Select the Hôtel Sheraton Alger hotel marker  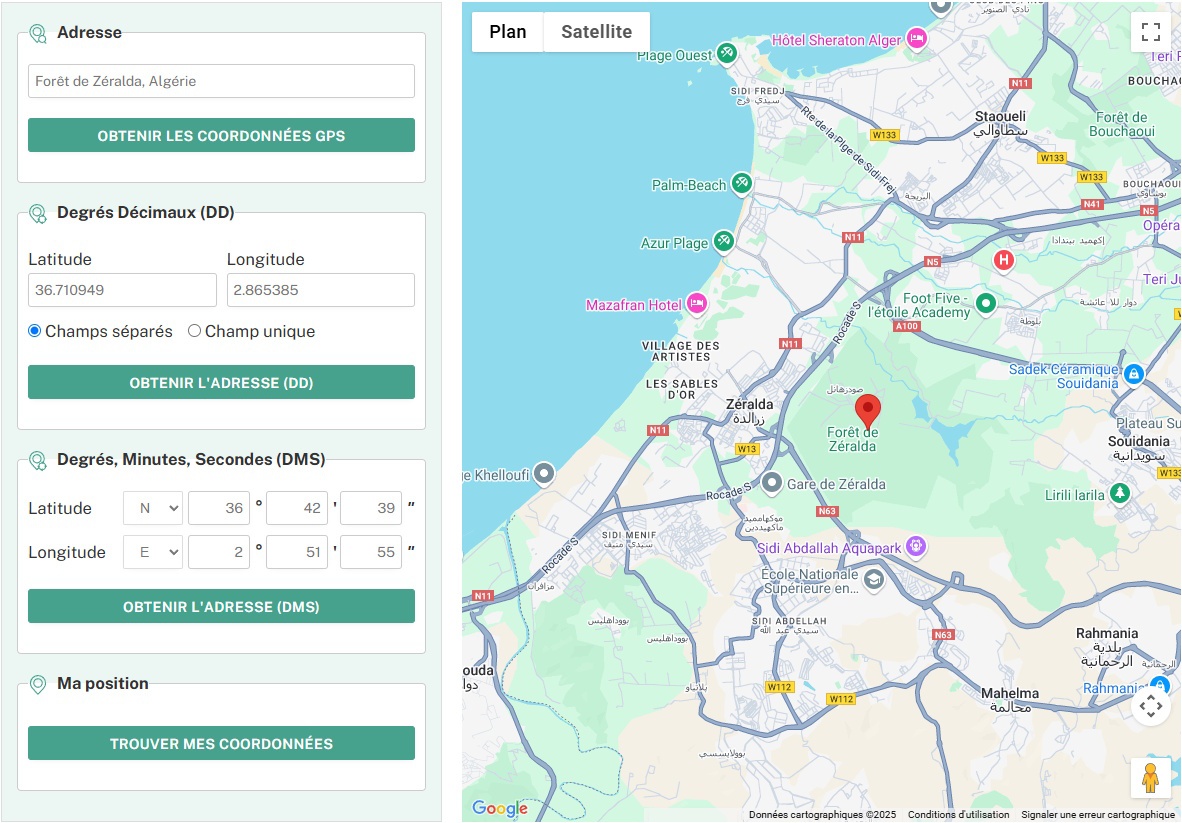pyautogui.click(x=917, y=38)
